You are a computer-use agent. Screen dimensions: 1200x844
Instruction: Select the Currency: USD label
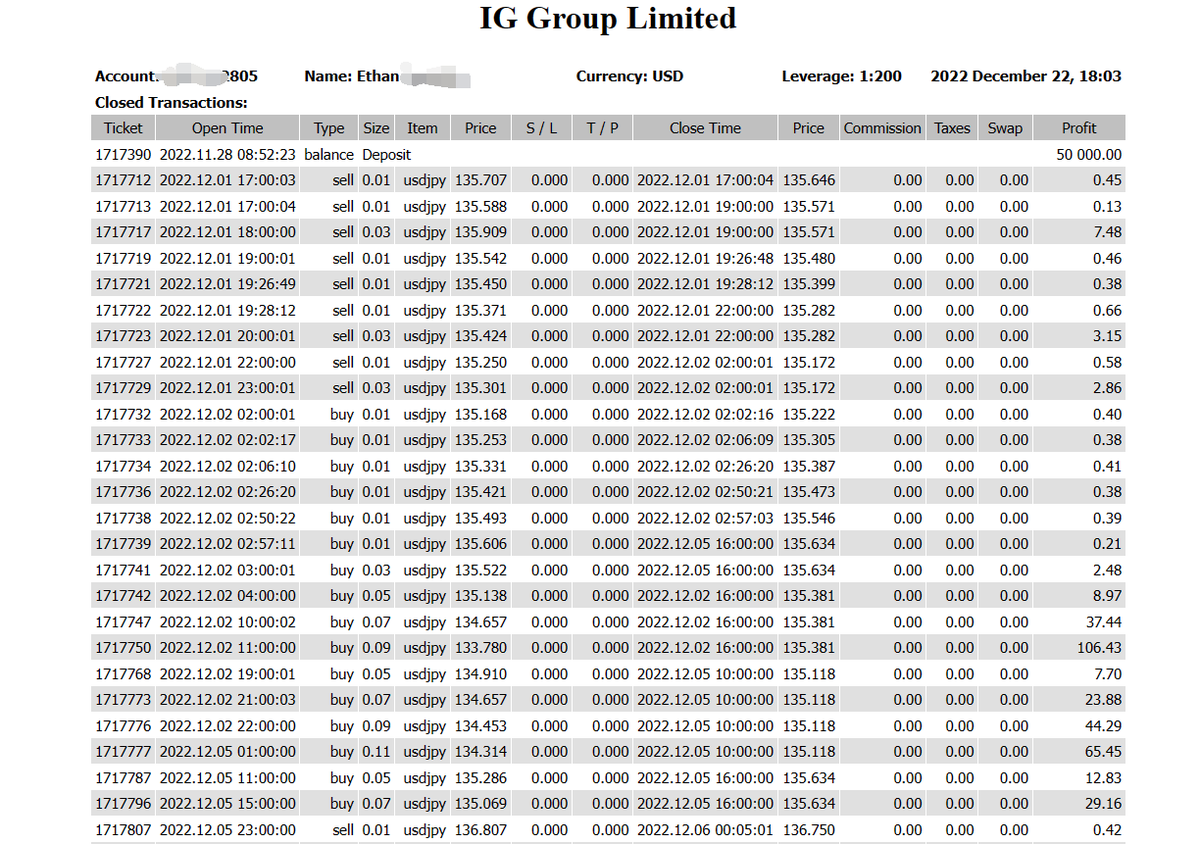630,76
